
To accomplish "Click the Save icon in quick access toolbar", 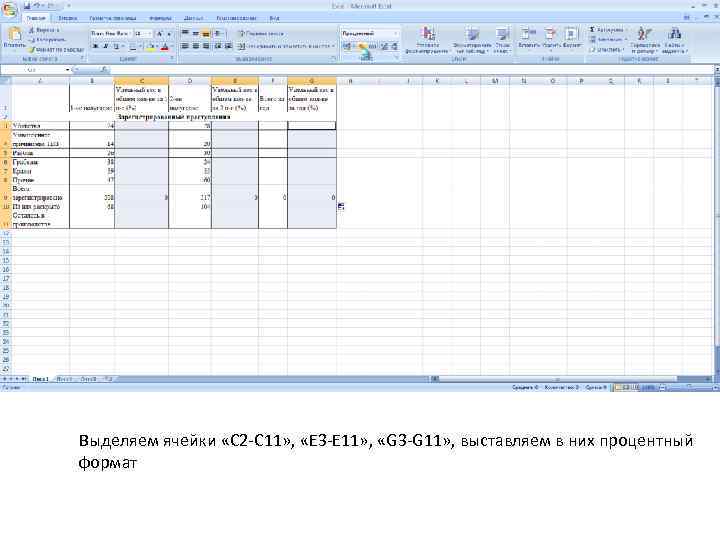I will 28,6.
